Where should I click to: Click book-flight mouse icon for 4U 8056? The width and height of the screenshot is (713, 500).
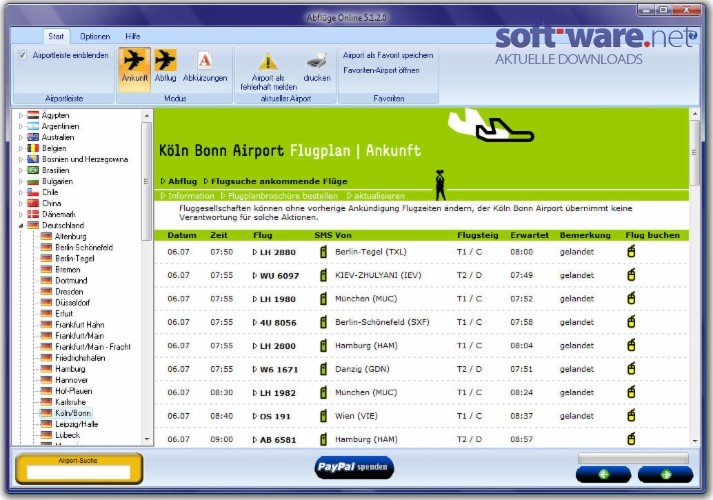click(x=631, y=321)
